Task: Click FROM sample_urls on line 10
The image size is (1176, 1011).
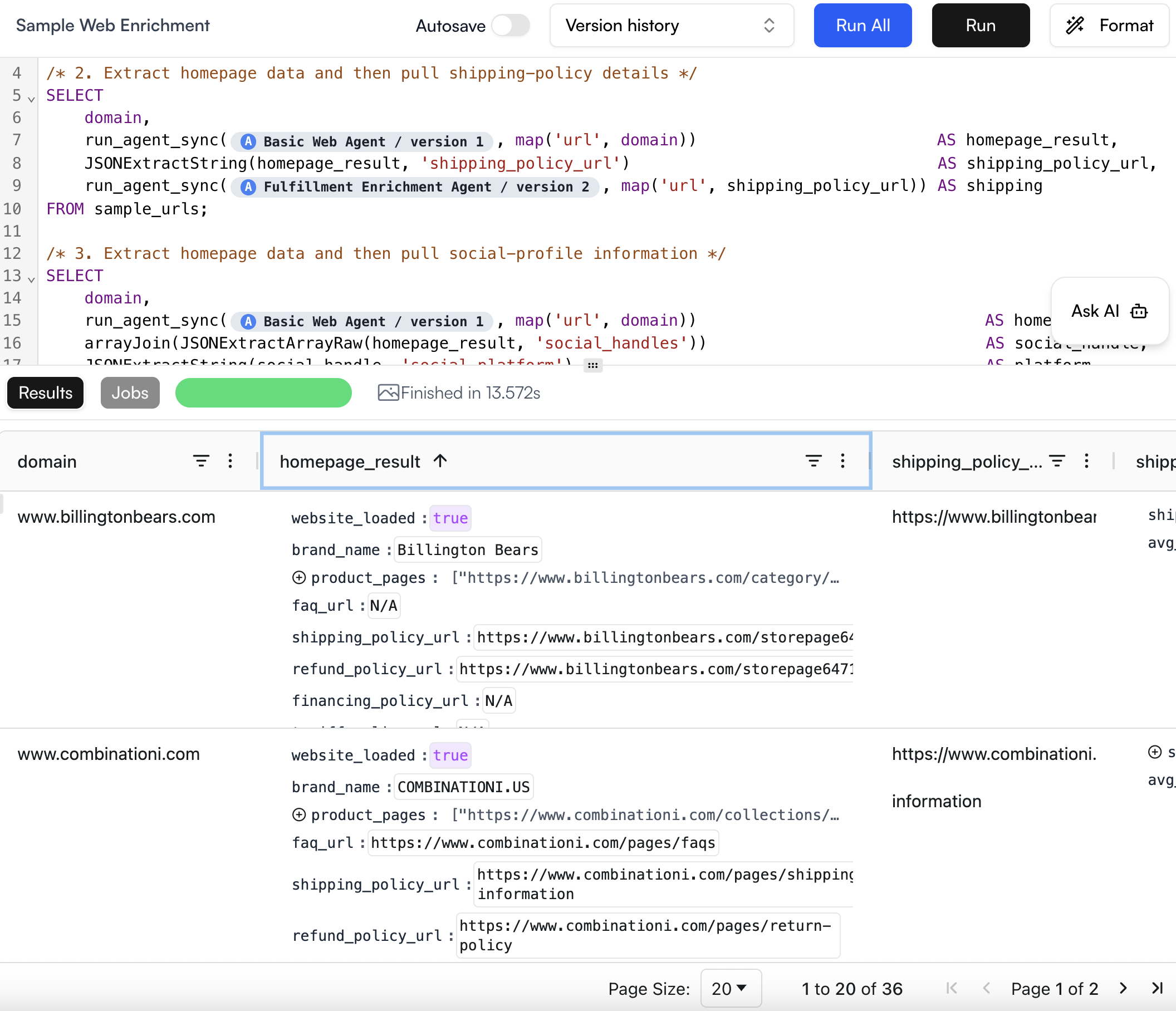Action: point(126,208)
